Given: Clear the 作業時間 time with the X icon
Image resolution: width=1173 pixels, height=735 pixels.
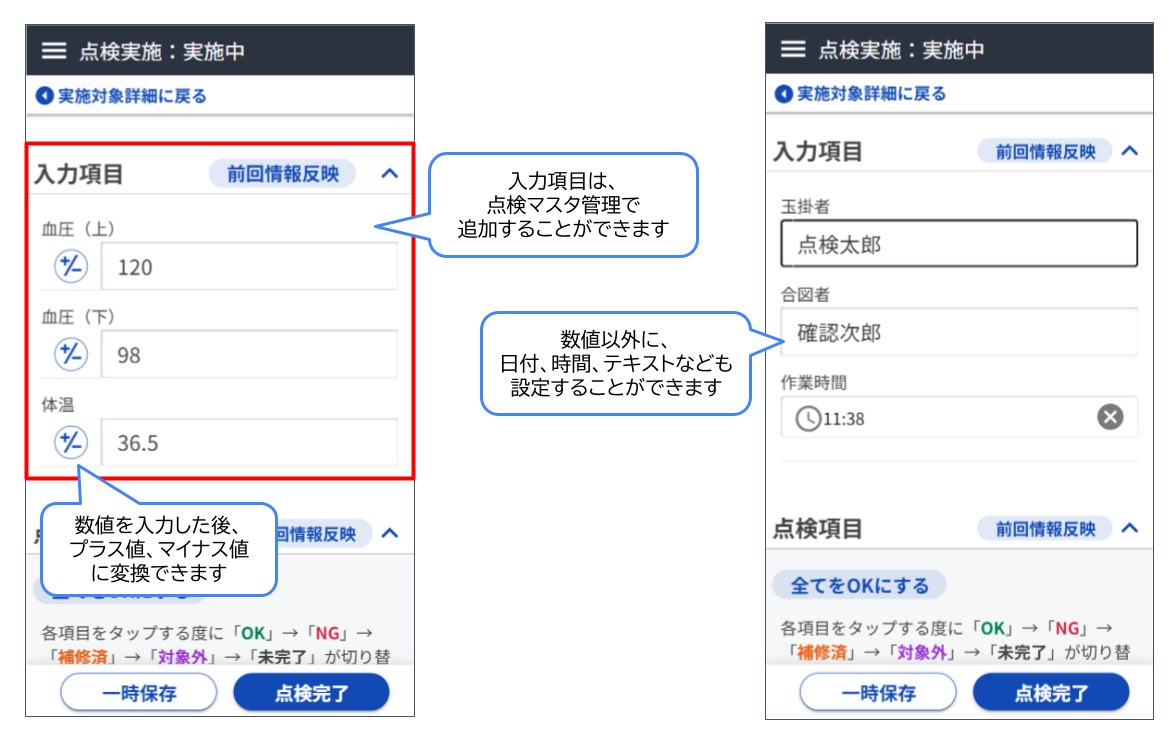Looking at the screenshot, I should pyautogui.click(x=1109, y=417).
